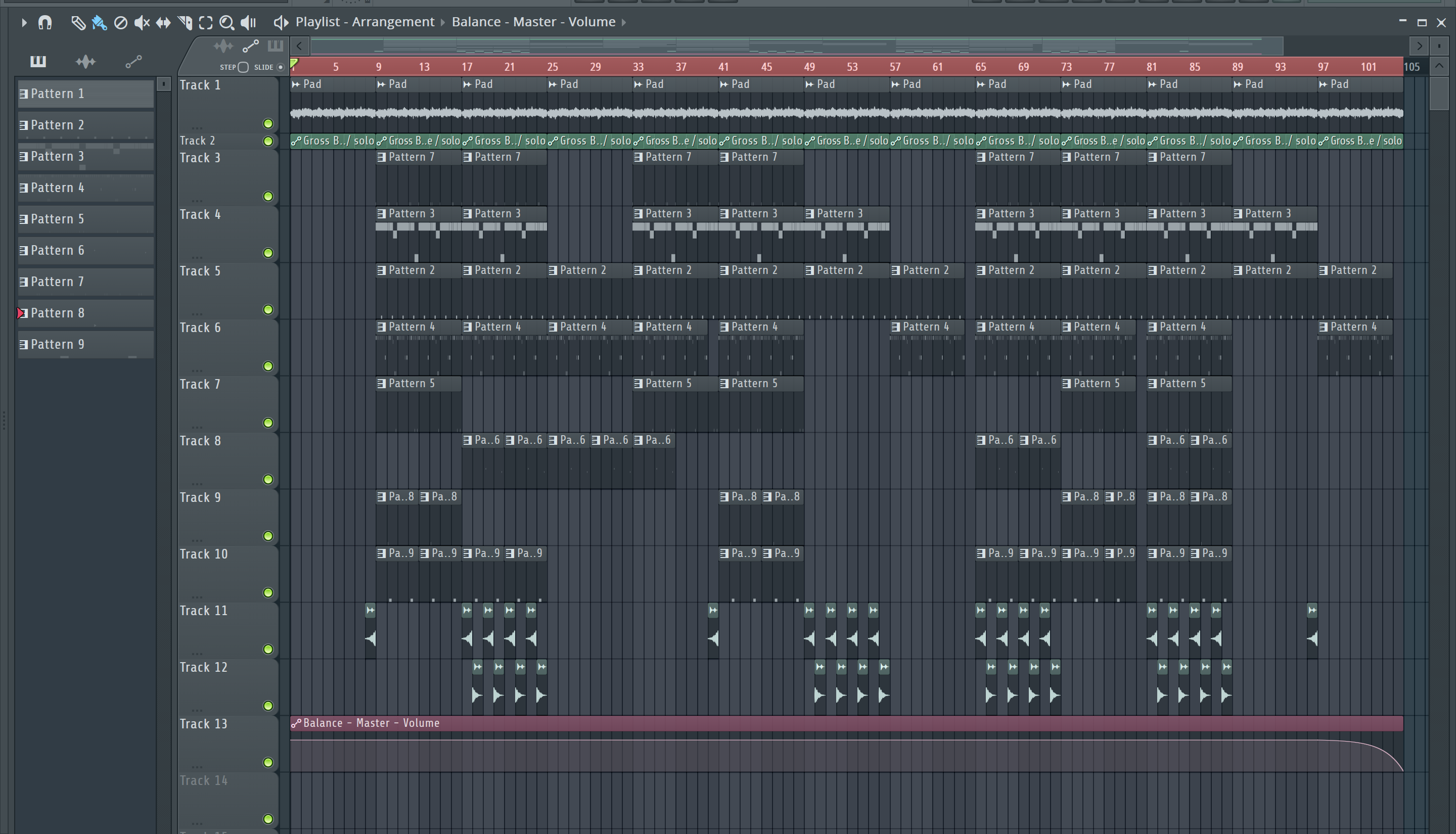1456x834 pixels.
Task: Mute Track 1 with green LED
Action: click(x=267, y=124)
